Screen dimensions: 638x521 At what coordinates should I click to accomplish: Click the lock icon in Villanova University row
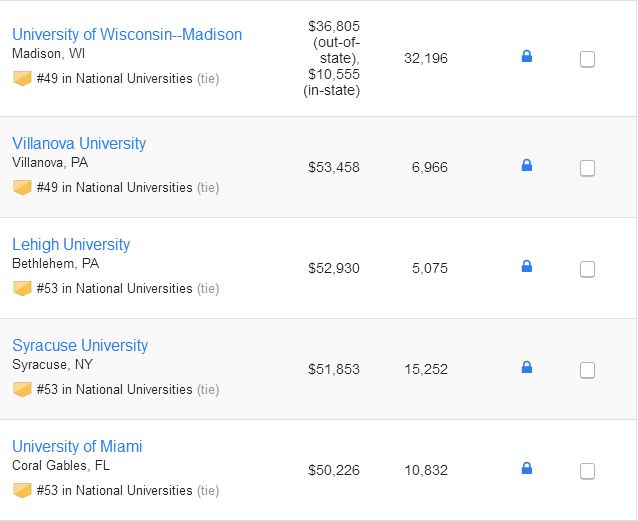point(527,165)
